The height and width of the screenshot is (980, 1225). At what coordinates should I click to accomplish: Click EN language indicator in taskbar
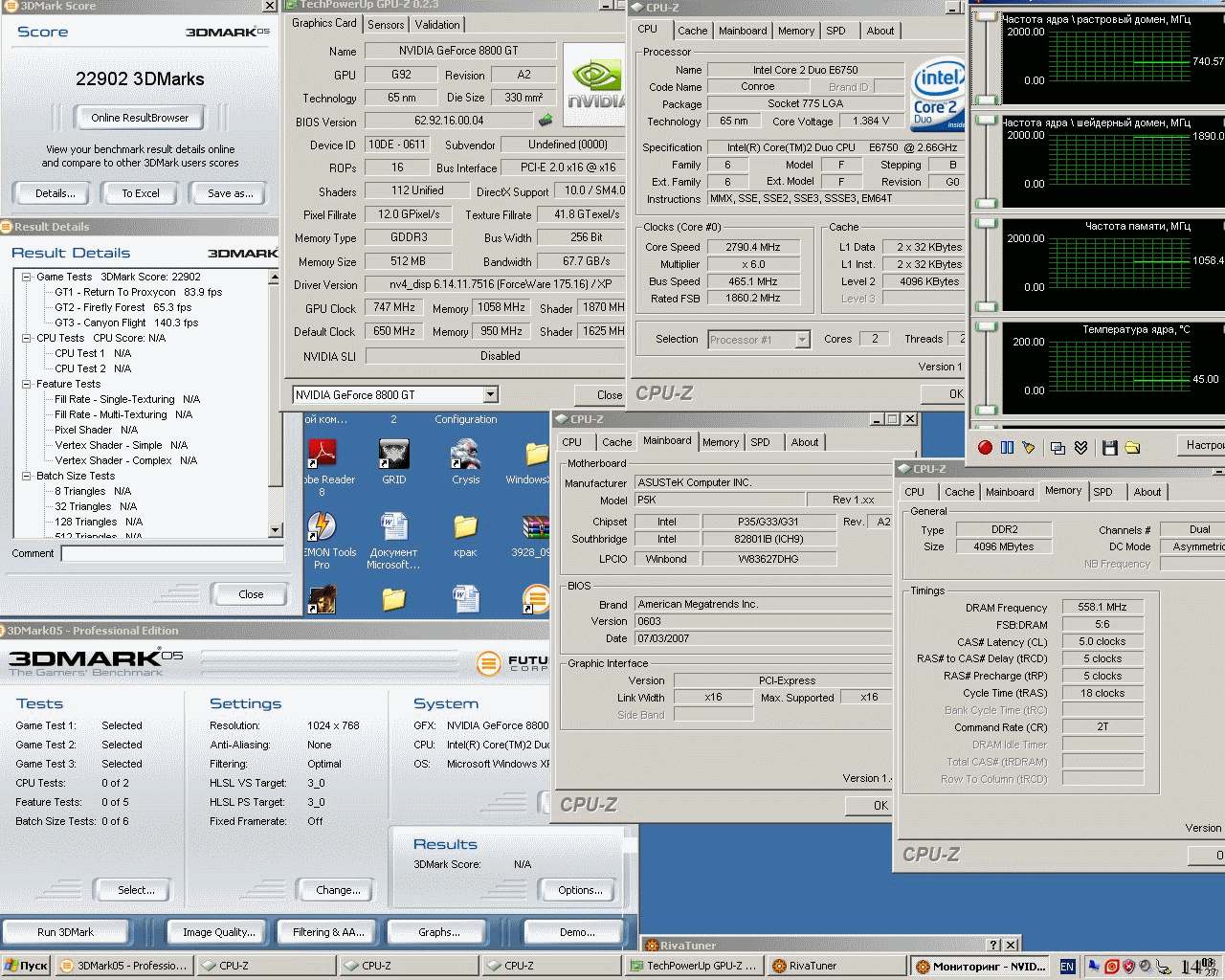tap(1067, 967)
